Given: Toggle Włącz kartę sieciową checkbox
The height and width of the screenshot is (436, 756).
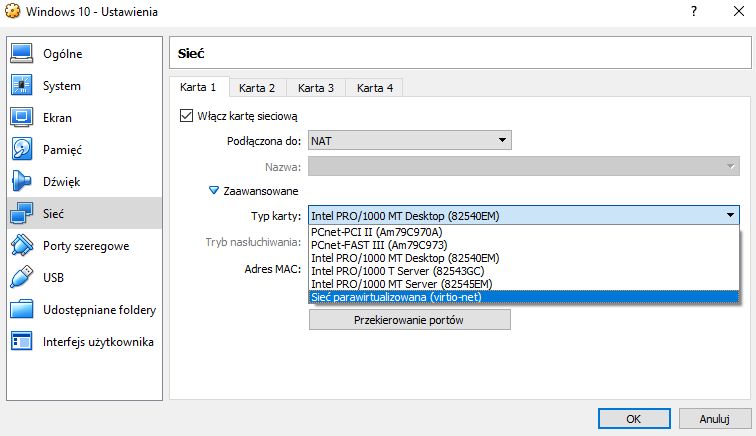Looking at the screenshot, I should [186, 116].
